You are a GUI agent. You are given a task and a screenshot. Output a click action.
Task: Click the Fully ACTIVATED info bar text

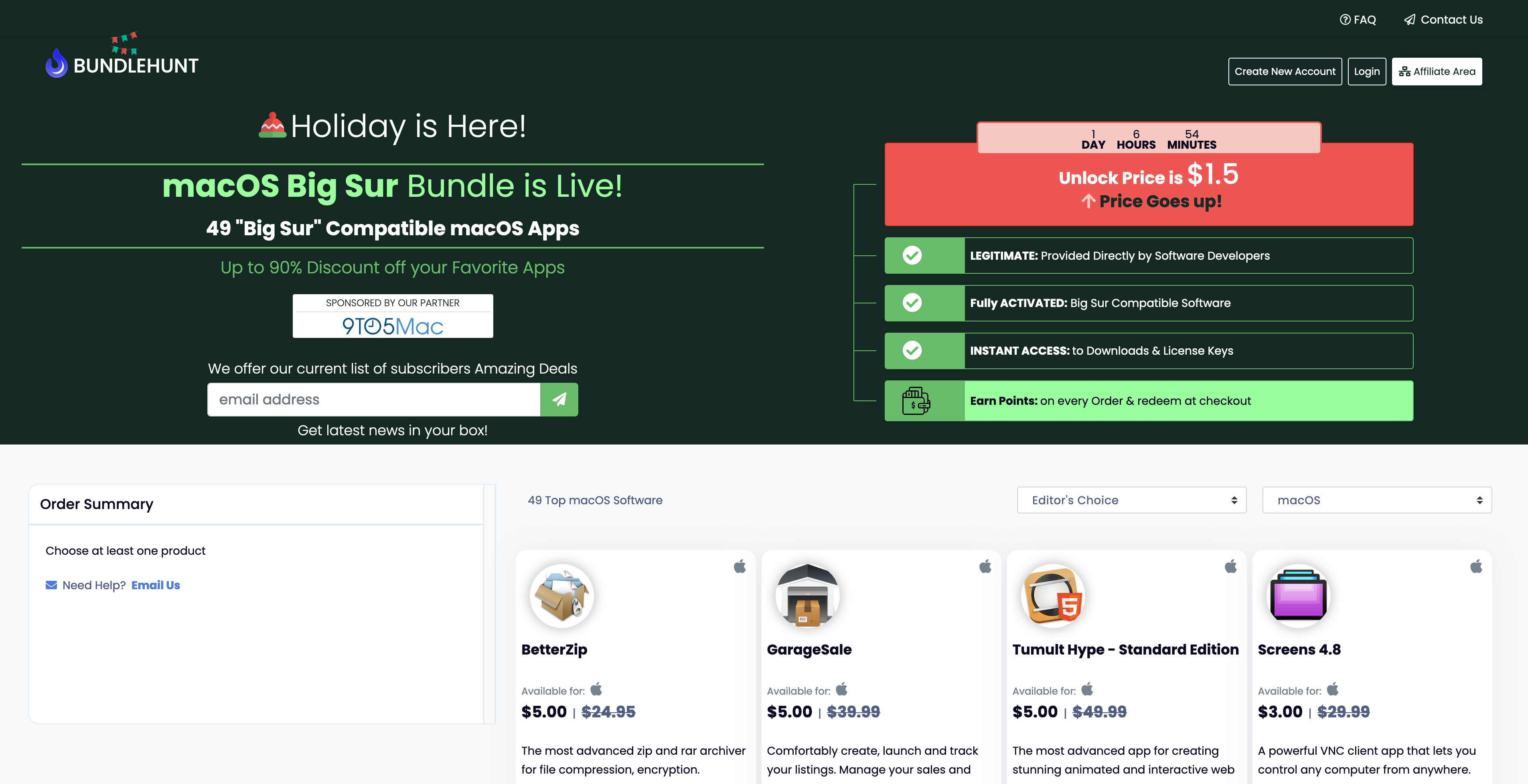pyautogui.click(x=1100, y=303)
